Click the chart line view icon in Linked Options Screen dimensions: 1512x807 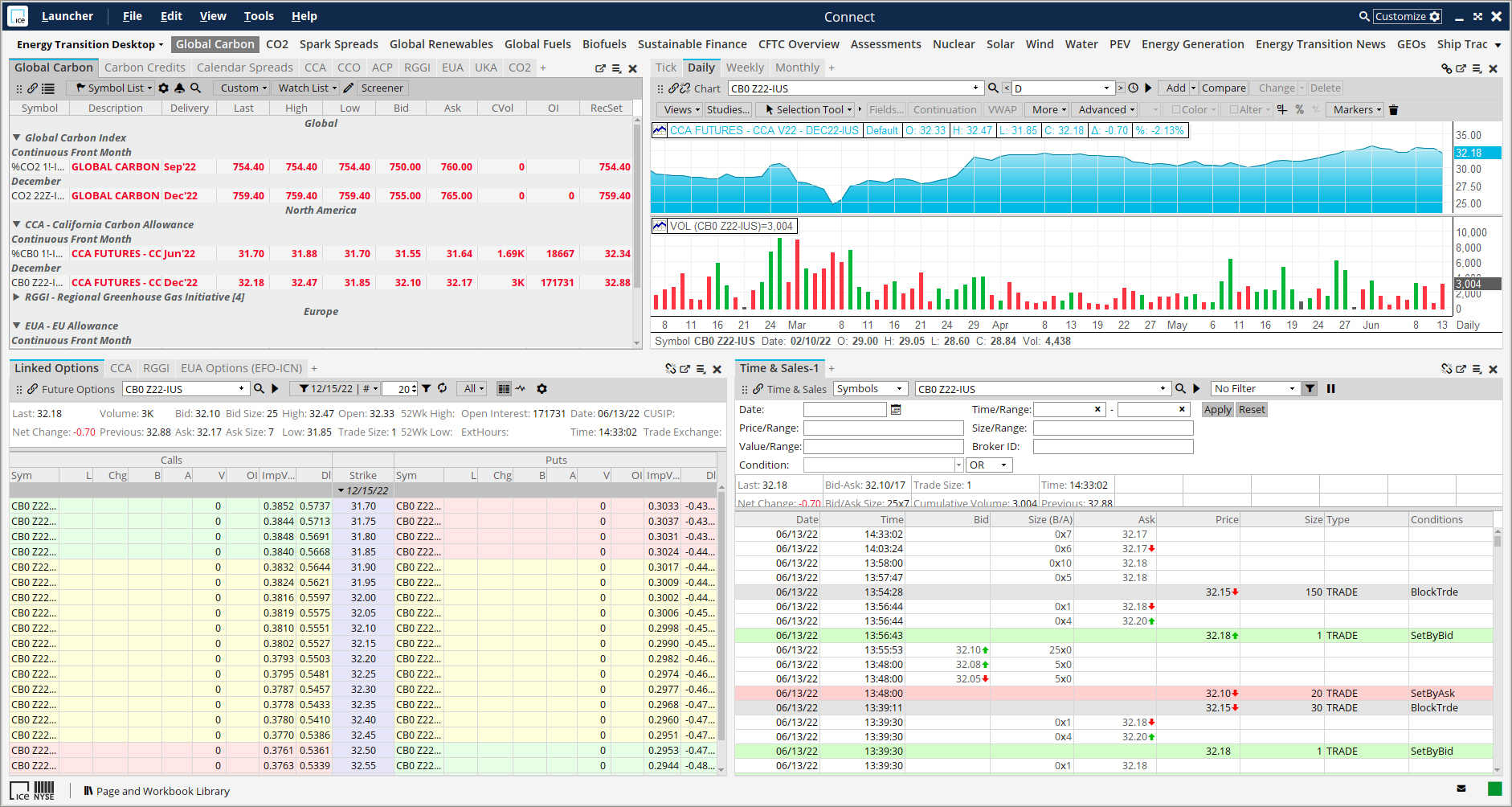pyautogui.click(x=521, y=389)
